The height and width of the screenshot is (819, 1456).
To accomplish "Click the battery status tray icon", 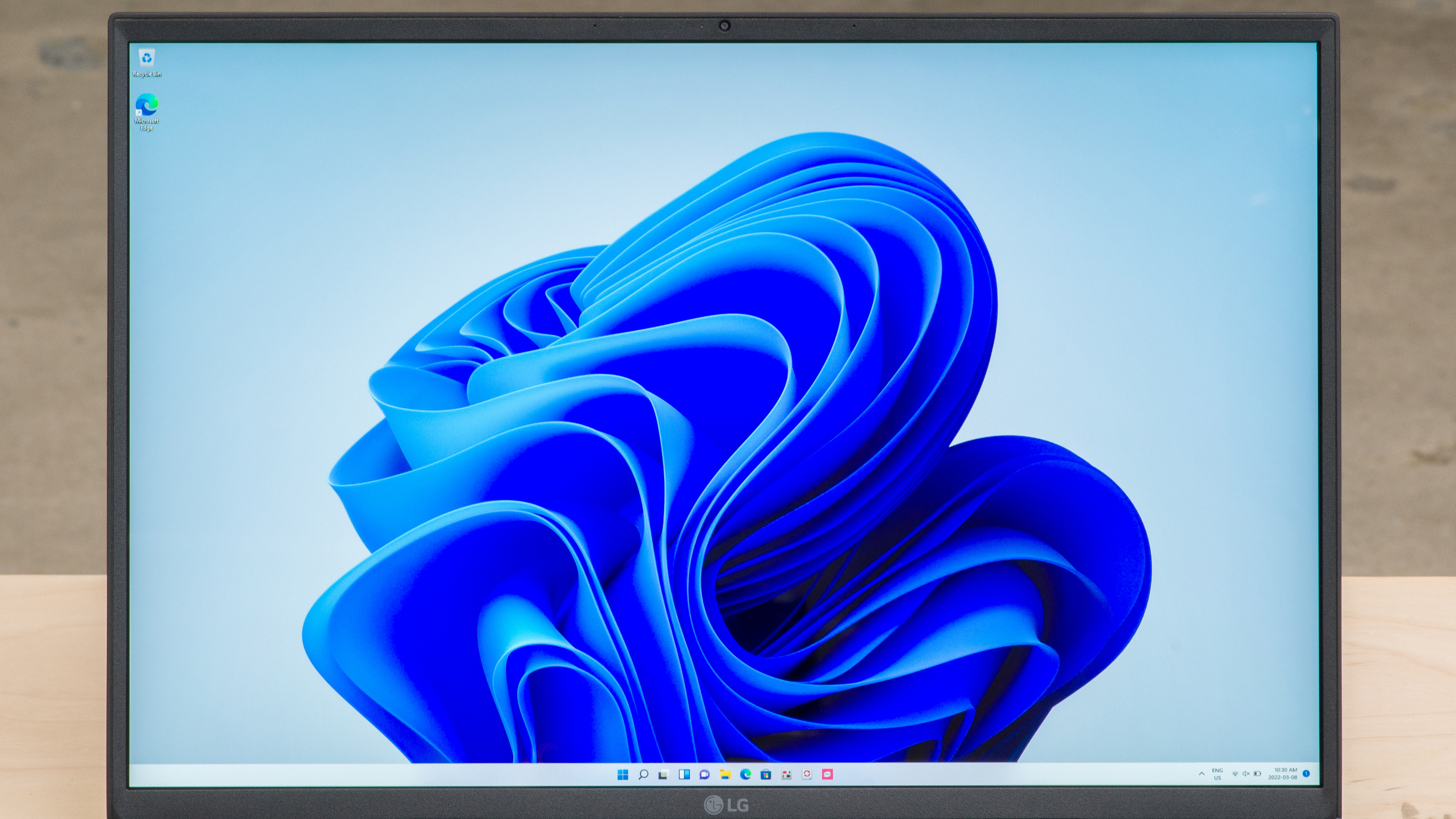I will [1257, 774].
